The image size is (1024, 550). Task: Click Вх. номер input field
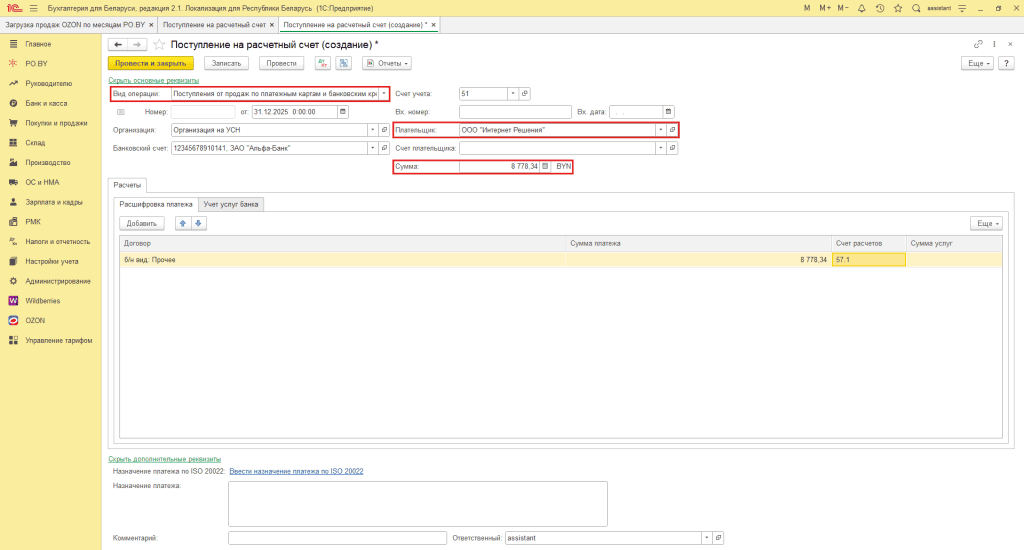(x=515, y=112)
